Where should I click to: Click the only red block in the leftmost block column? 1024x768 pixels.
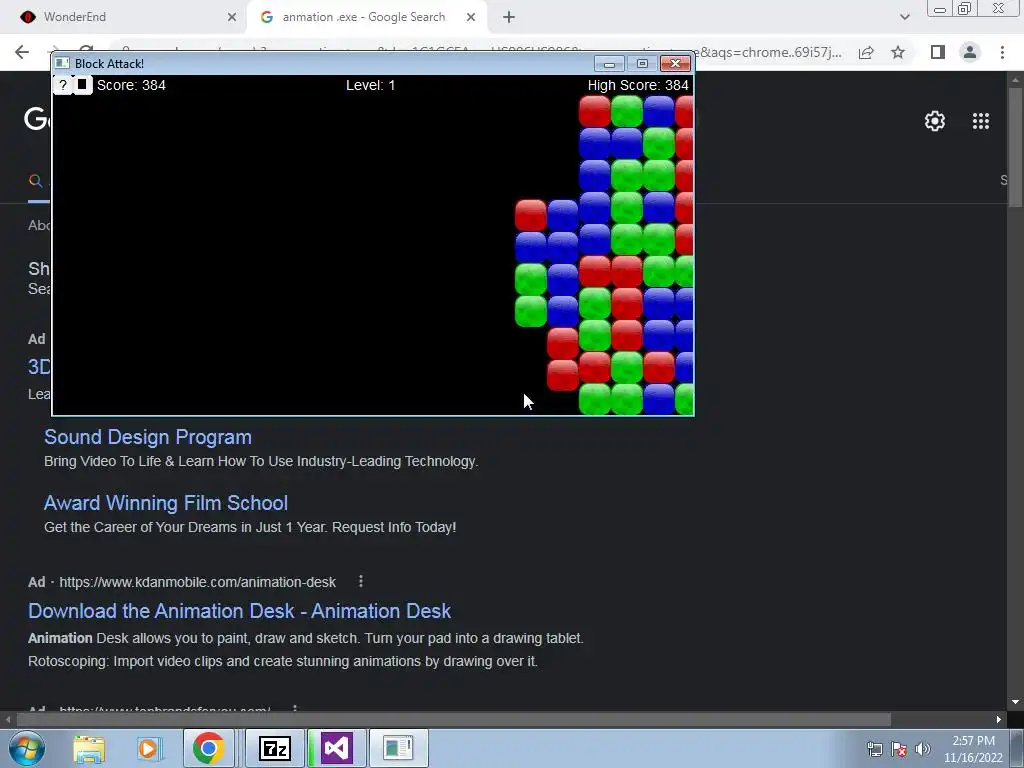pos(530,216)
